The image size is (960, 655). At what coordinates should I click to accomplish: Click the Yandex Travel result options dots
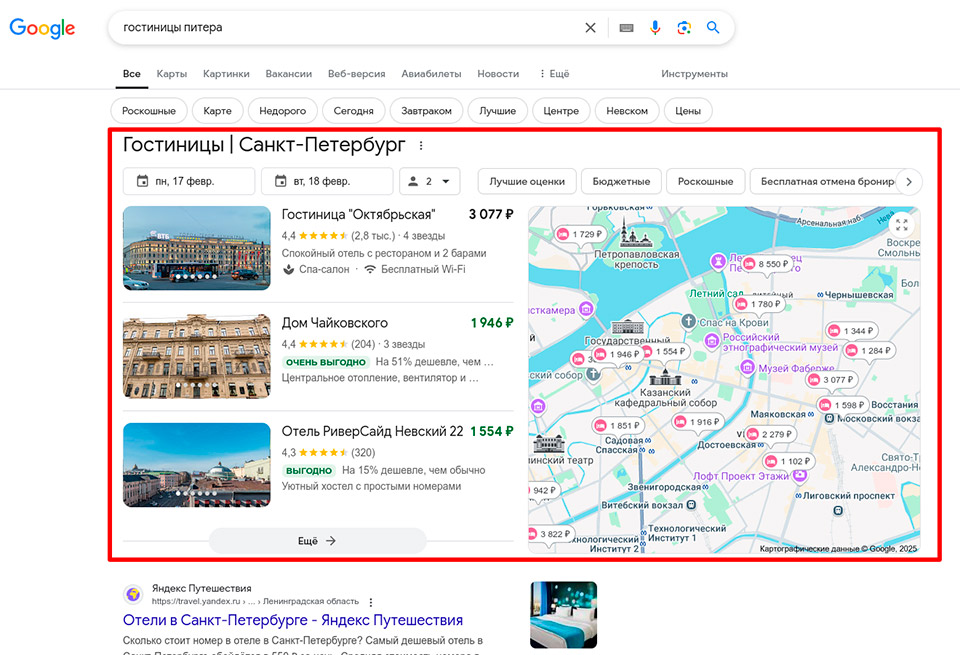click(x=370, y=602)
